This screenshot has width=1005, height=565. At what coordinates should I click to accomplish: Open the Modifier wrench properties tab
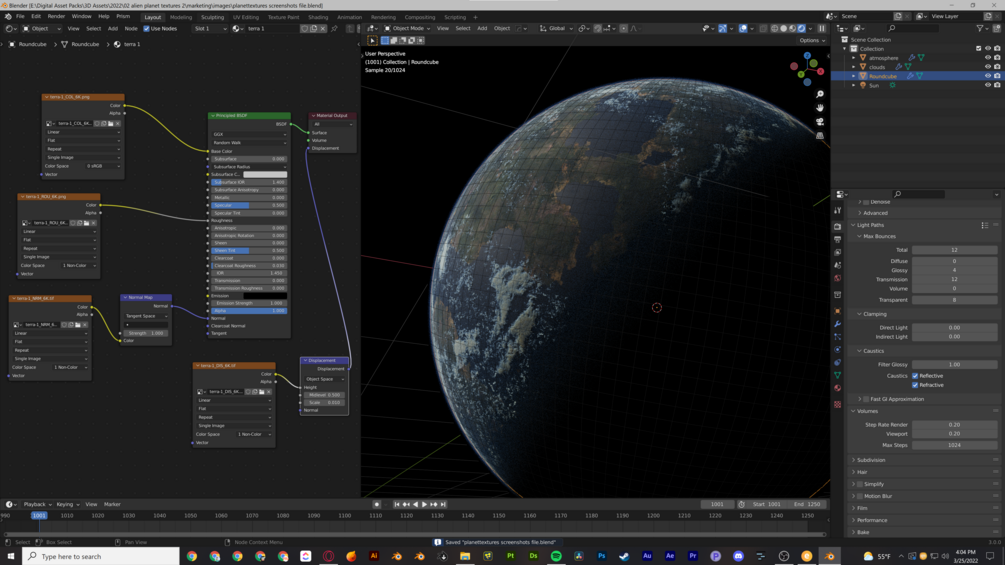838,324
